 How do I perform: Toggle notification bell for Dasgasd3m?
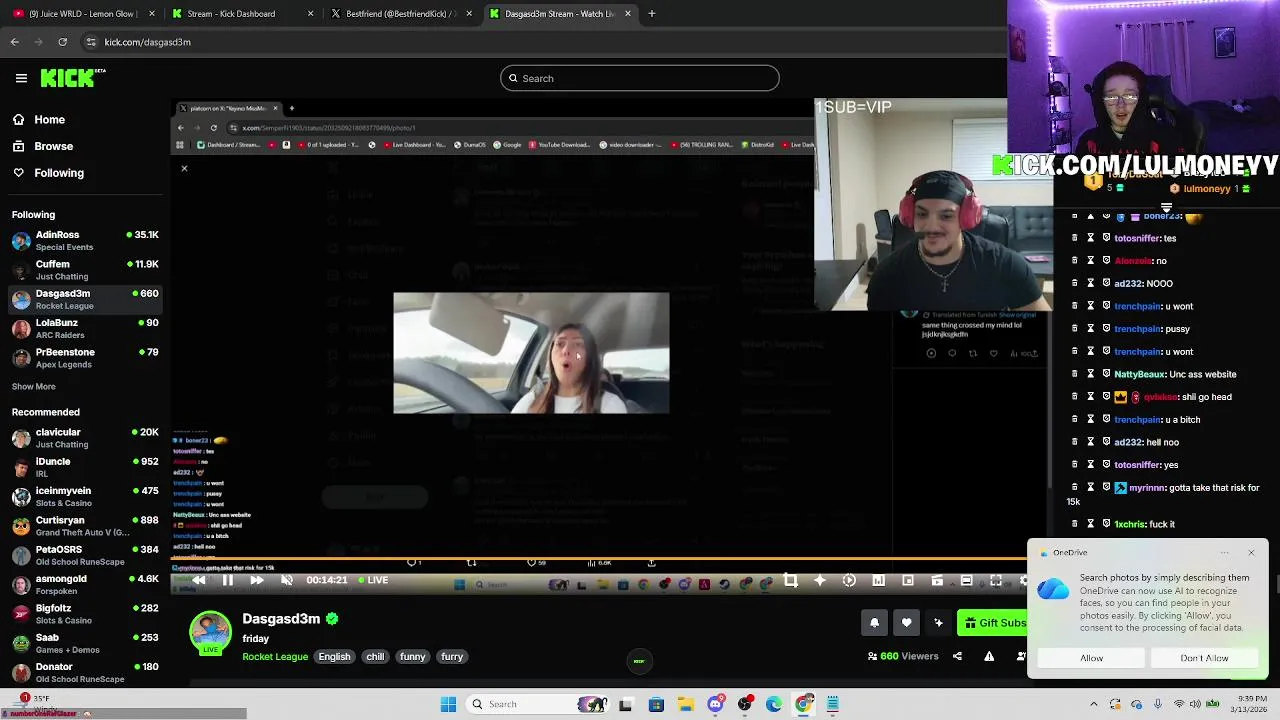[874, 623]
